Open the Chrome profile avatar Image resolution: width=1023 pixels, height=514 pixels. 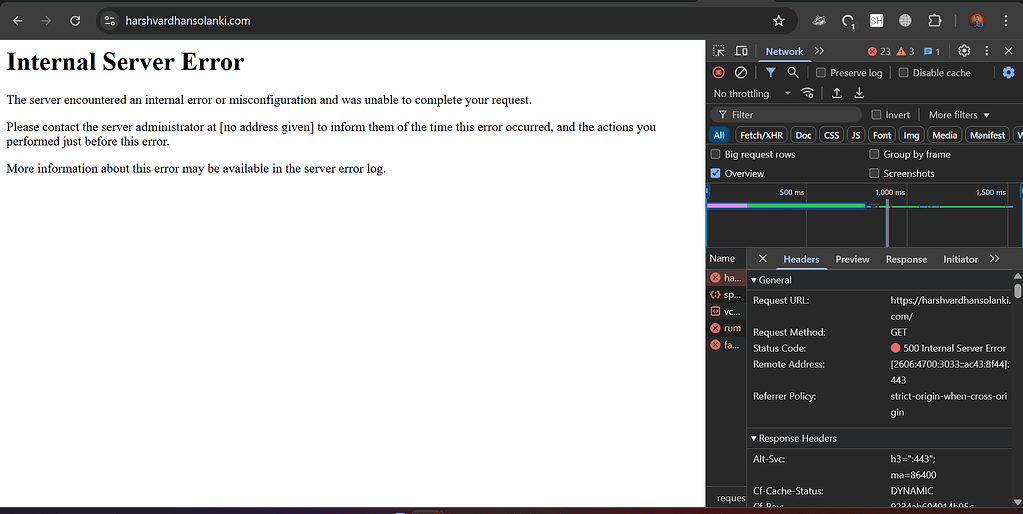[977, 21]
